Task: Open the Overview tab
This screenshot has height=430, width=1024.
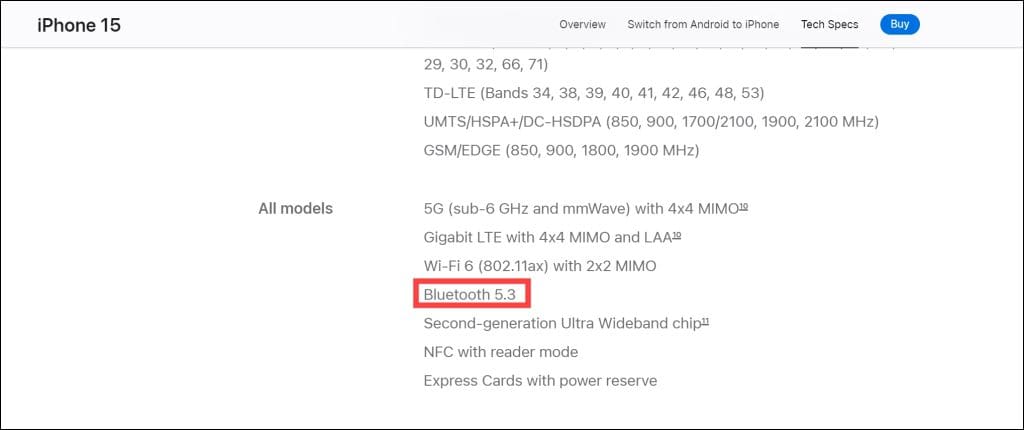Action: (583, 25)
